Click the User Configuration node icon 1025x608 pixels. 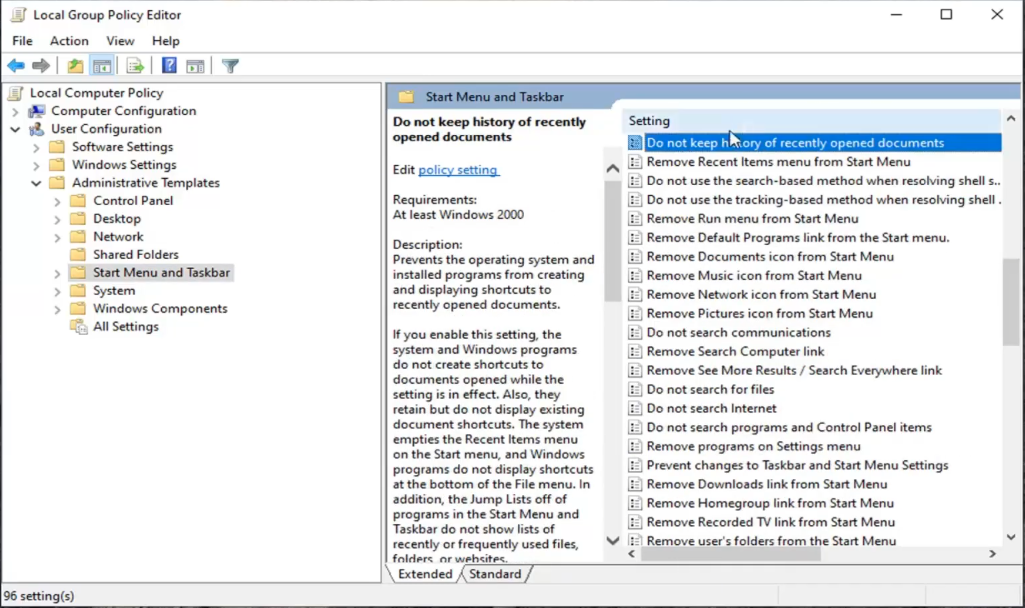[37, 129]
